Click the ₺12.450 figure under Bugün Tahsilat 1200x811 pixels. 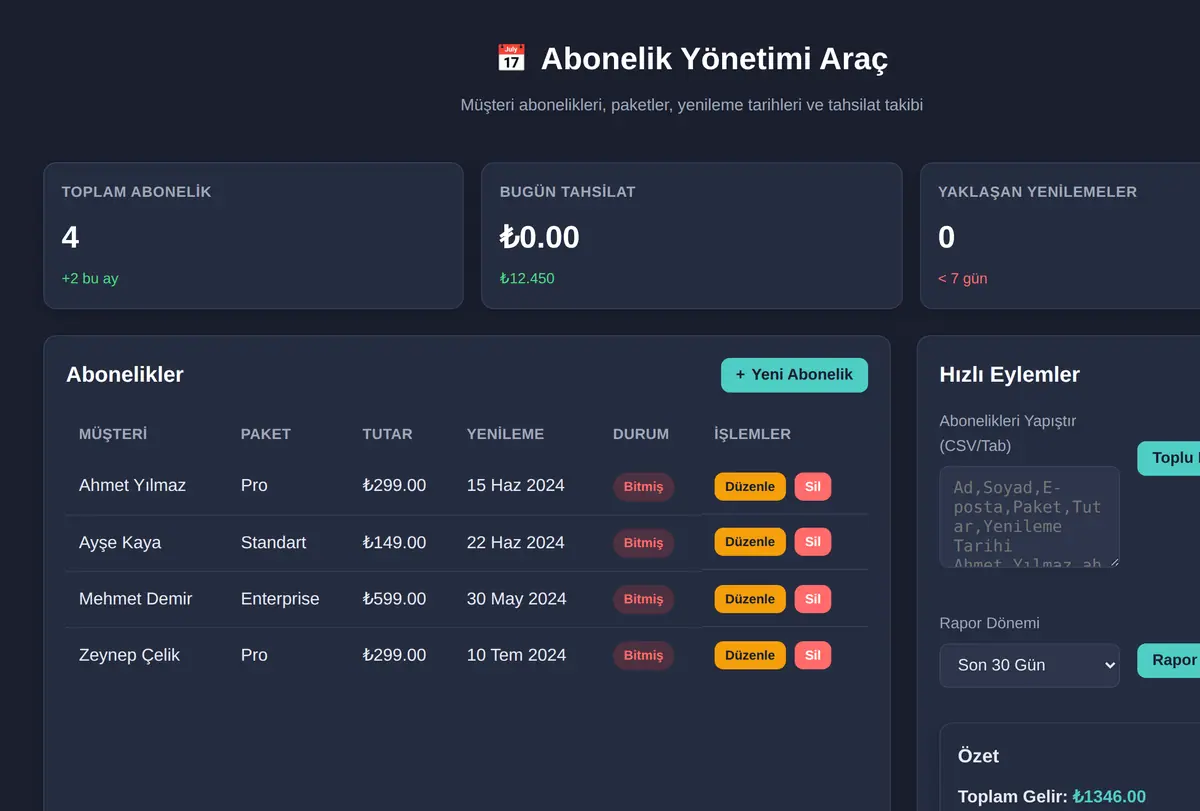(x=527, y=278)
